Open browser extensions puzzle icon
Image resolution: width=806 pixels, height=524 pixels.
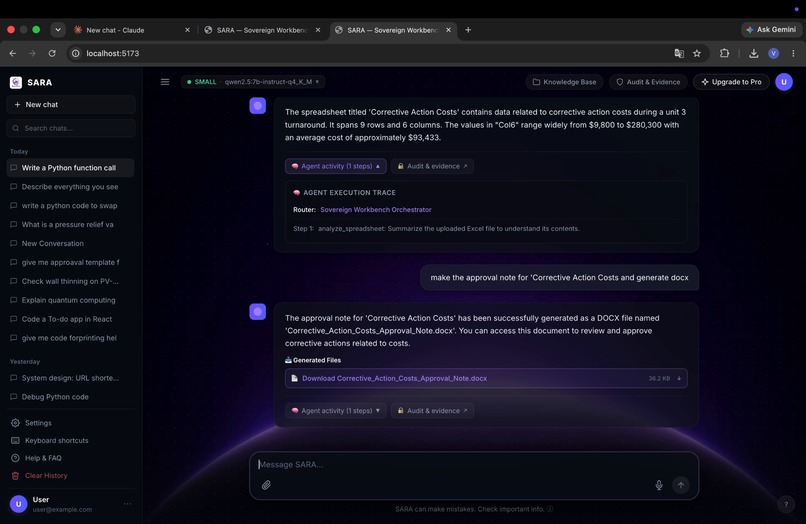coord(724,53)
